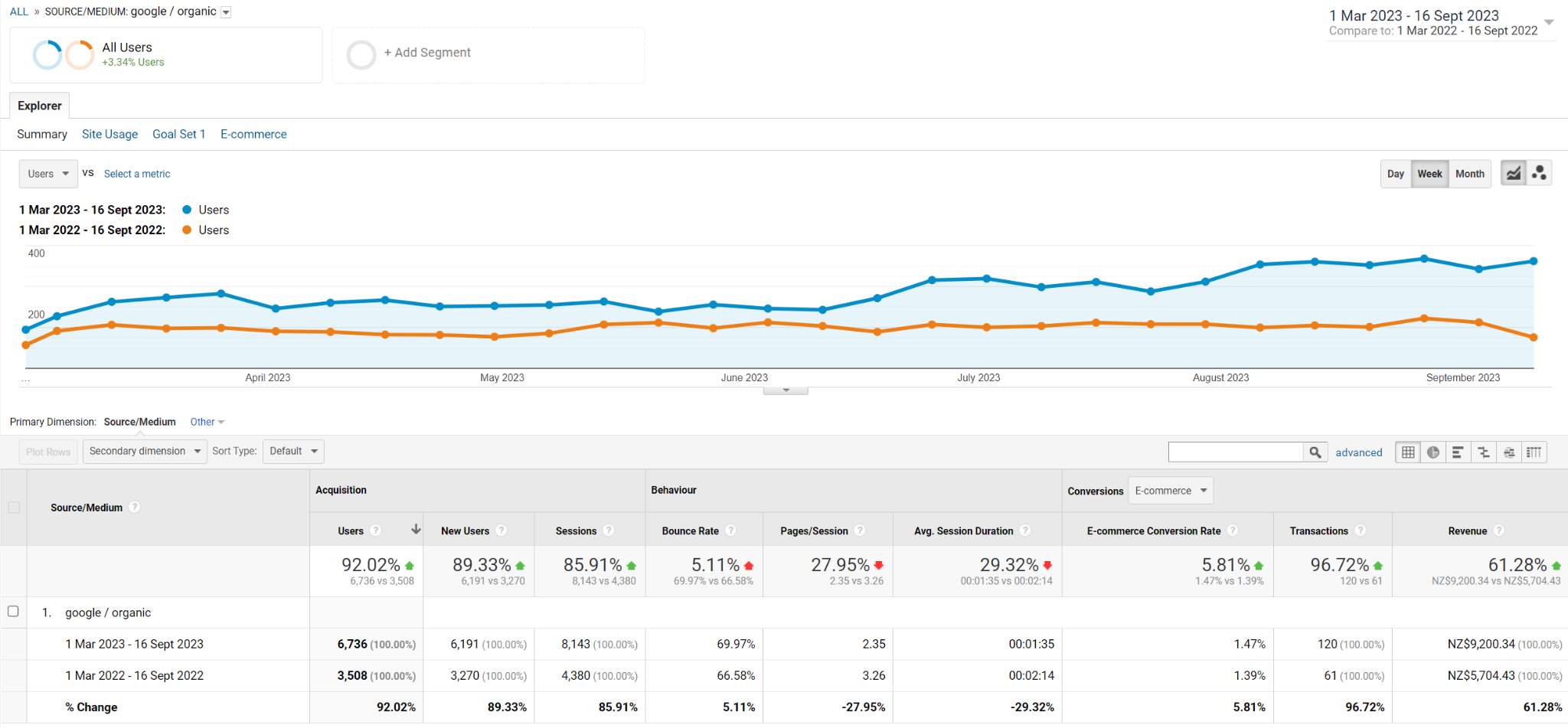The height and width of the screenshot is (728, 1568).
Task: Choose Source/Medium as primary dimension
Action: [x=140, y=422]
